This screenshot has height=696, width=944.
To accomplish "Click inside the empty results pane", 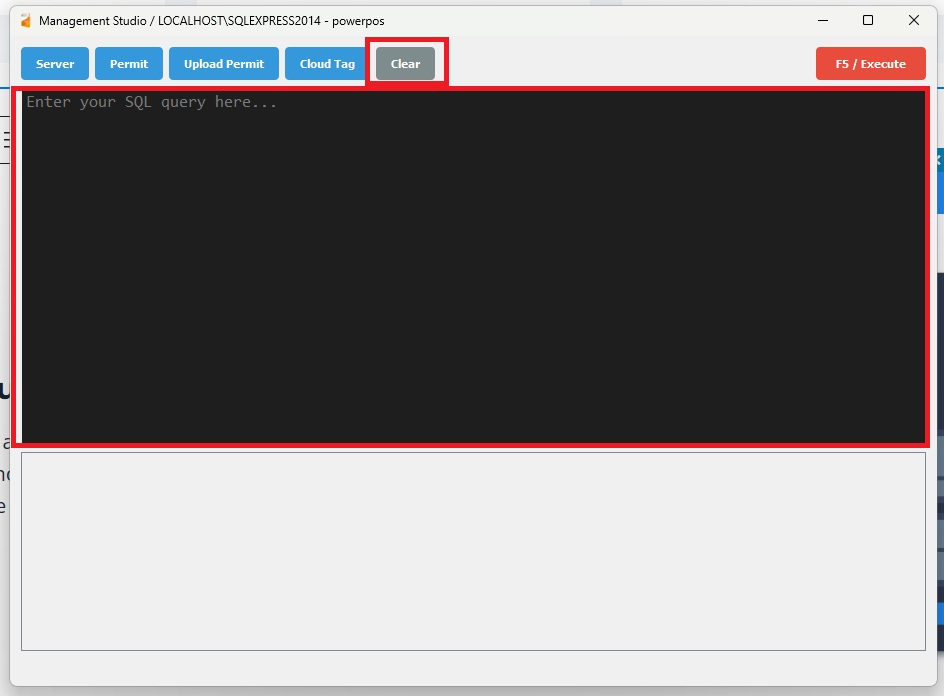I will pyautogui.click(x=473, y=551).
